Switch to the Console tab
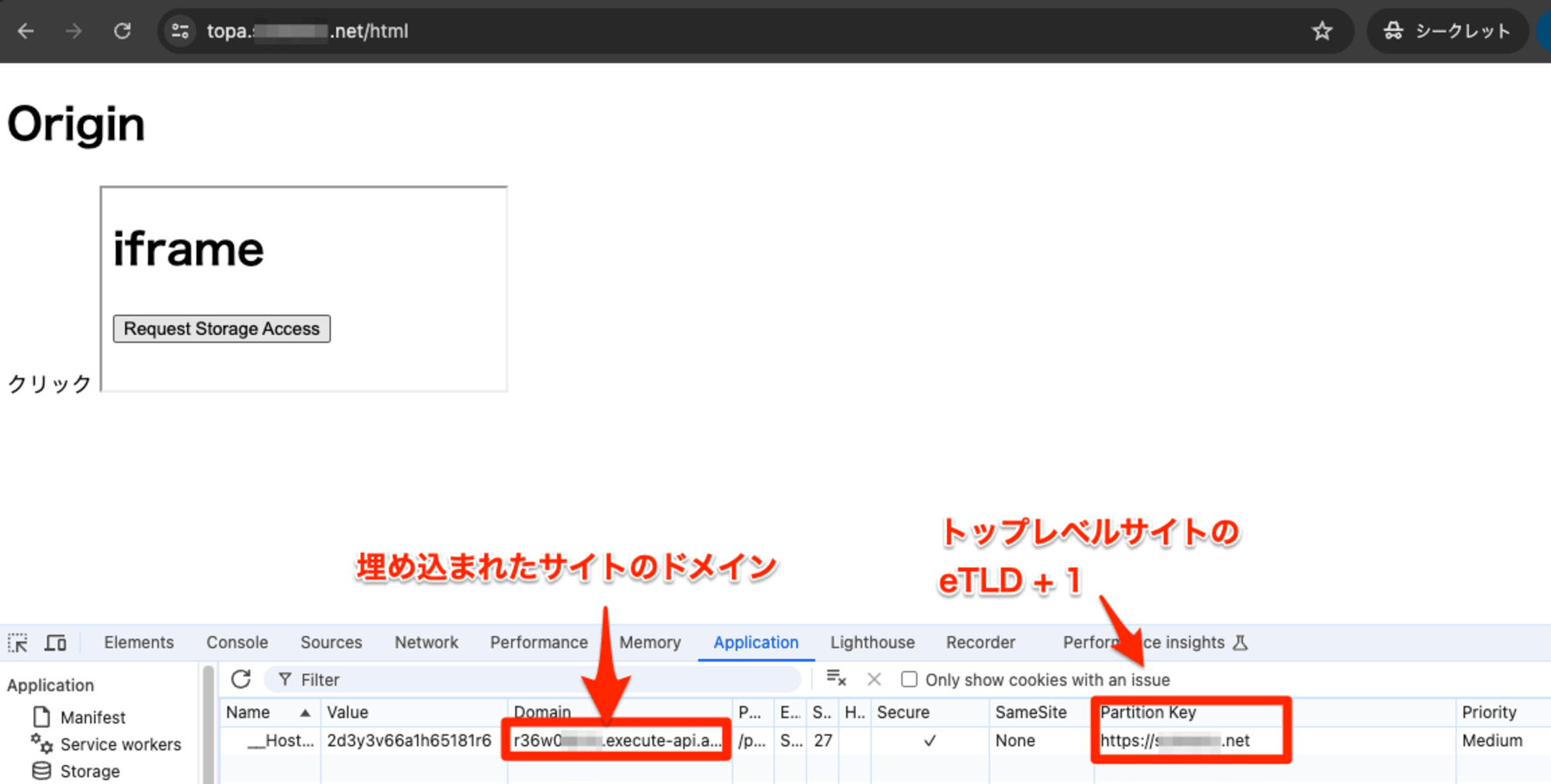This screenshot has height=784, width=1551. coord(237,643)
